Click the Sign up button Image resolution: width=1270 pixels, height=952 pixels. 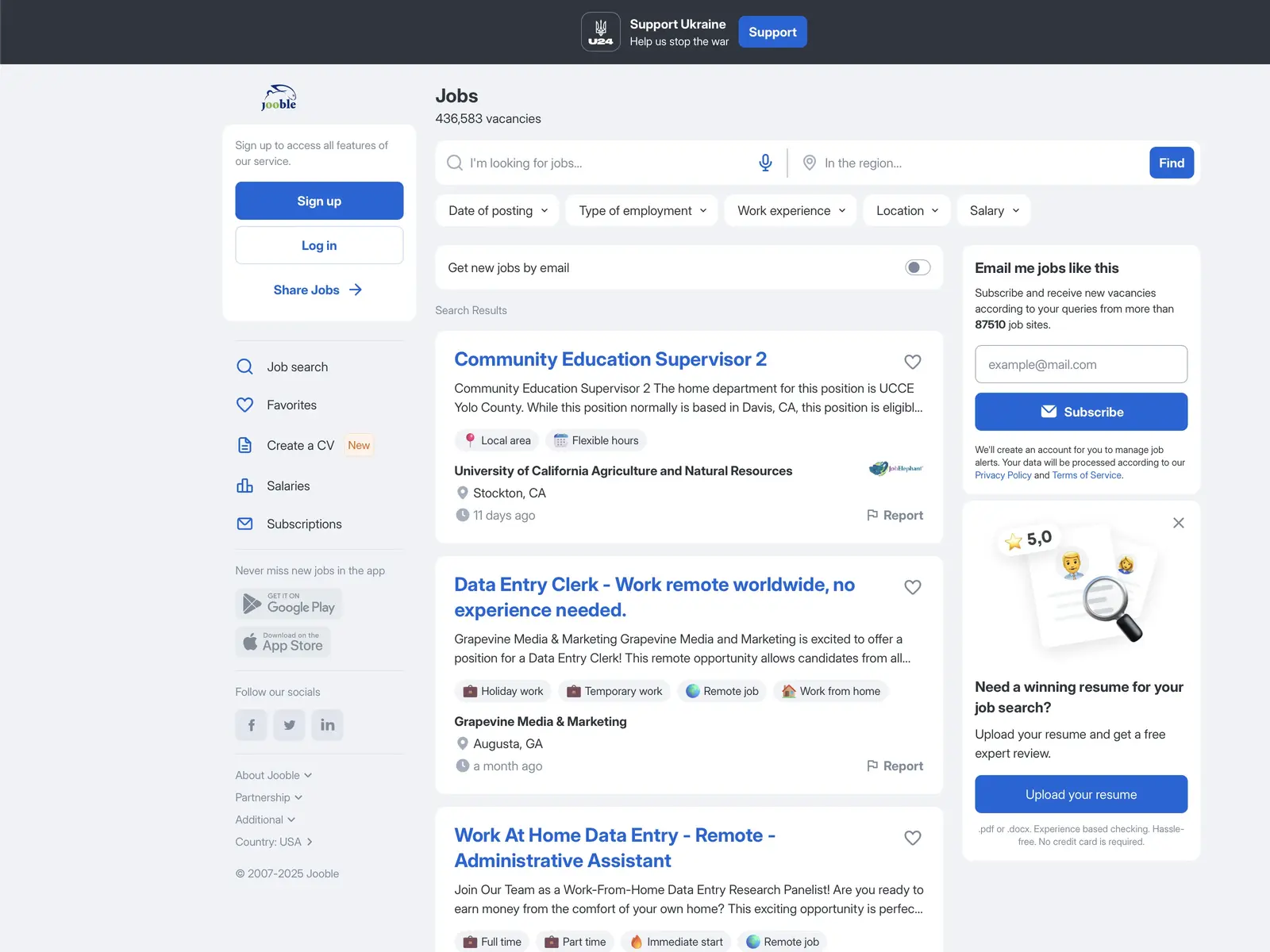[x=319, y=201]
